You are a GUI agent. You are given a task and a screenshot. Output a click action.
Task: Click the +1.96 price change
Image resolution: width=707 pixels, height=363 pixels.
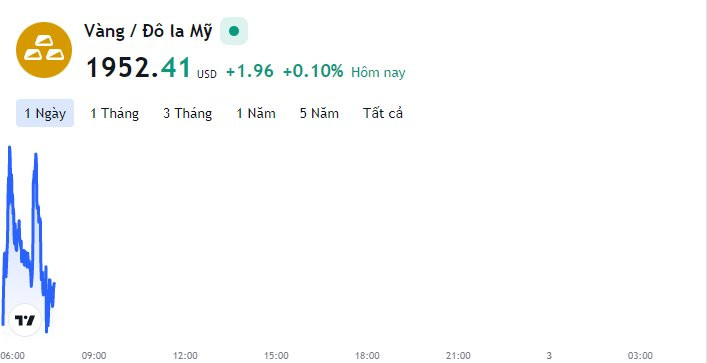250,71
